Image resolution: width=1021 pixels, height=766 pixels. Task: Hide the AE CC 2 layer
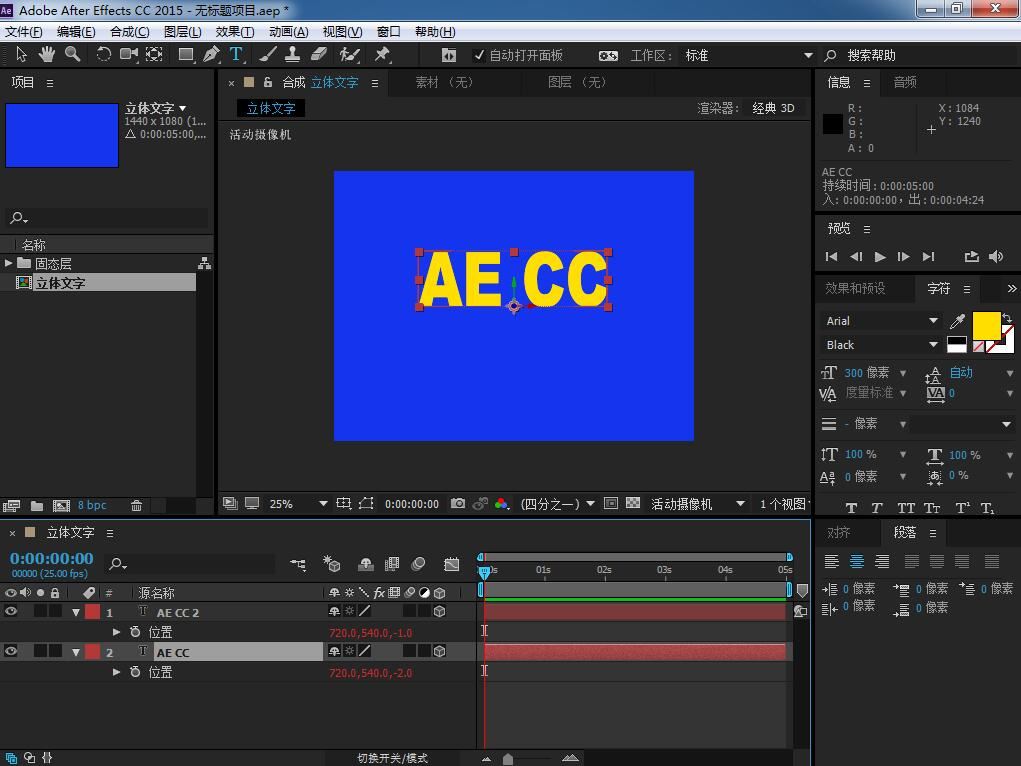pos(10,612)
